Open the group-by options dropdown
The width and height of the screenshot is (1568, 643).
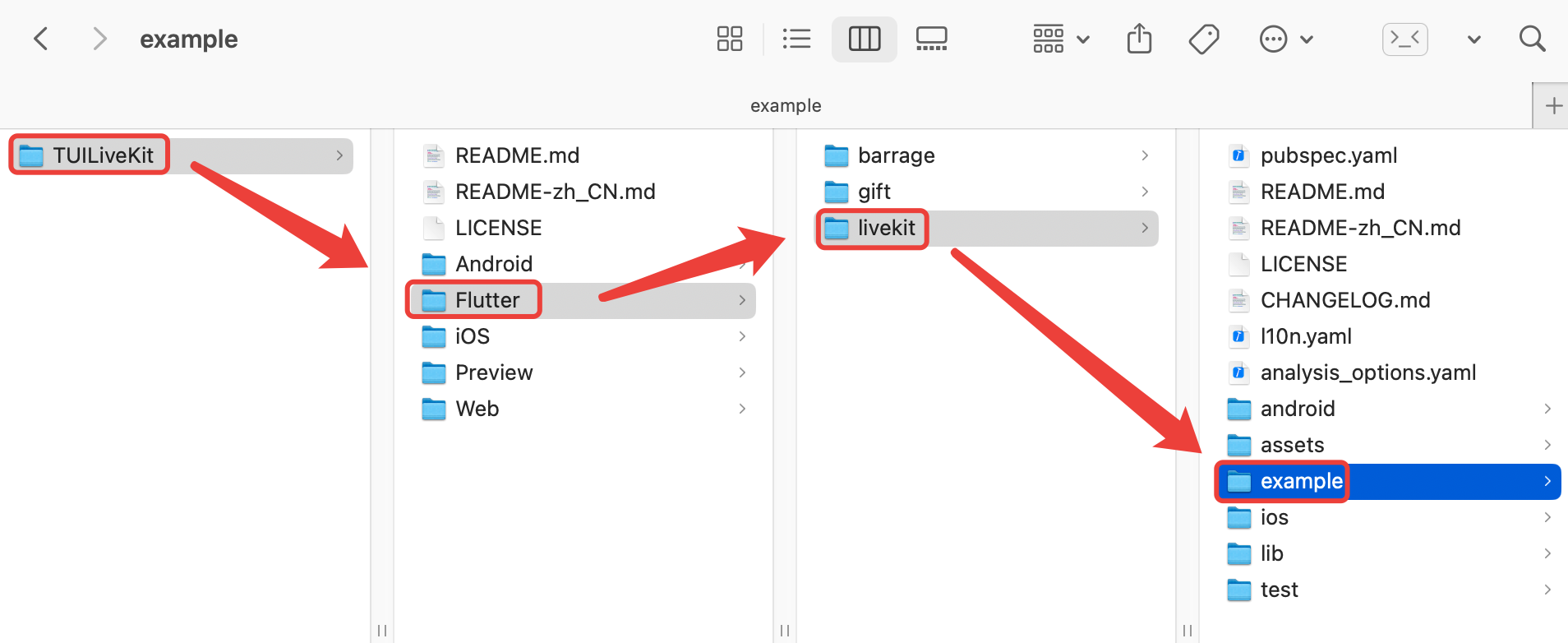1061,39
